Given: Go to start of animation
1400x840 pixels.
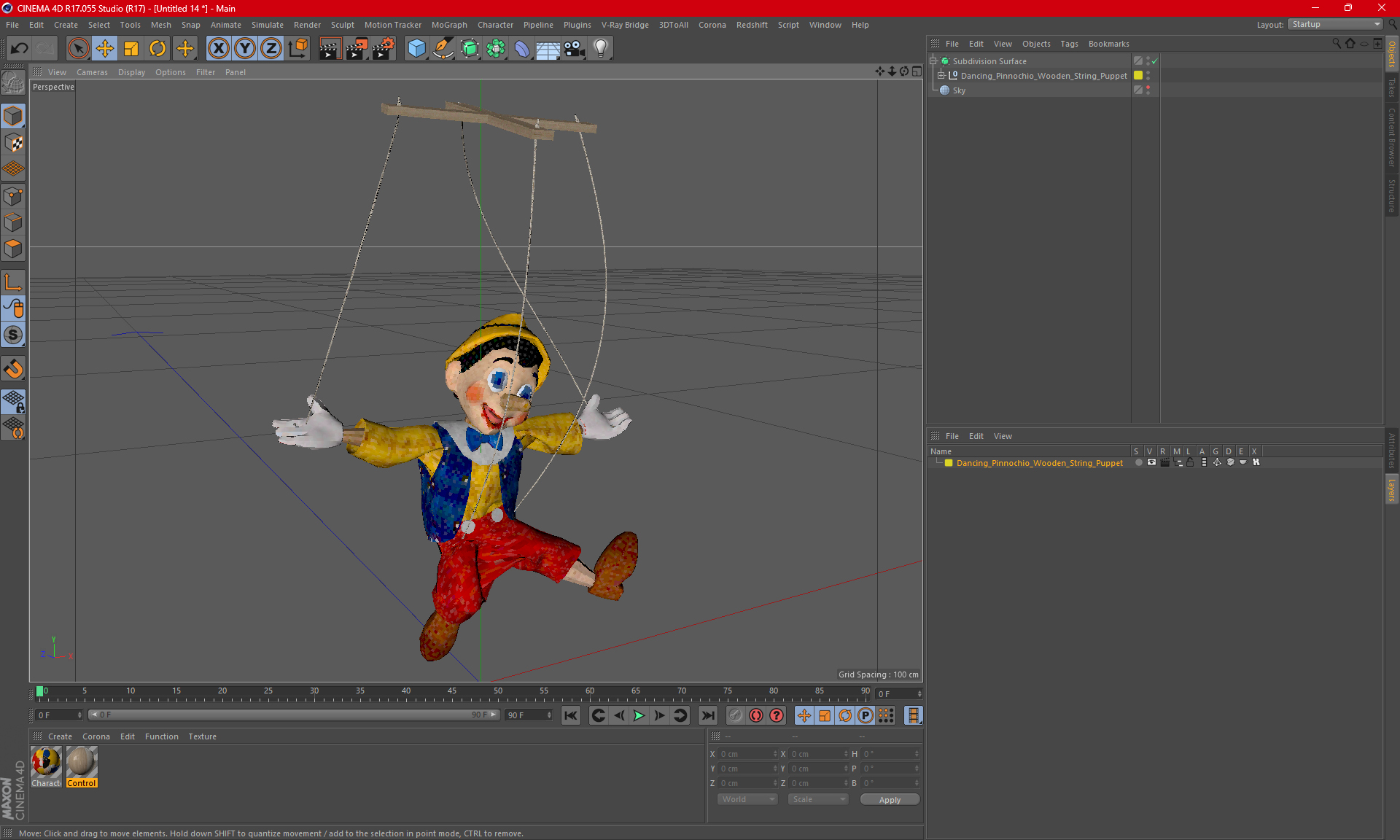Looking at the screenshot, I should 571,715.
